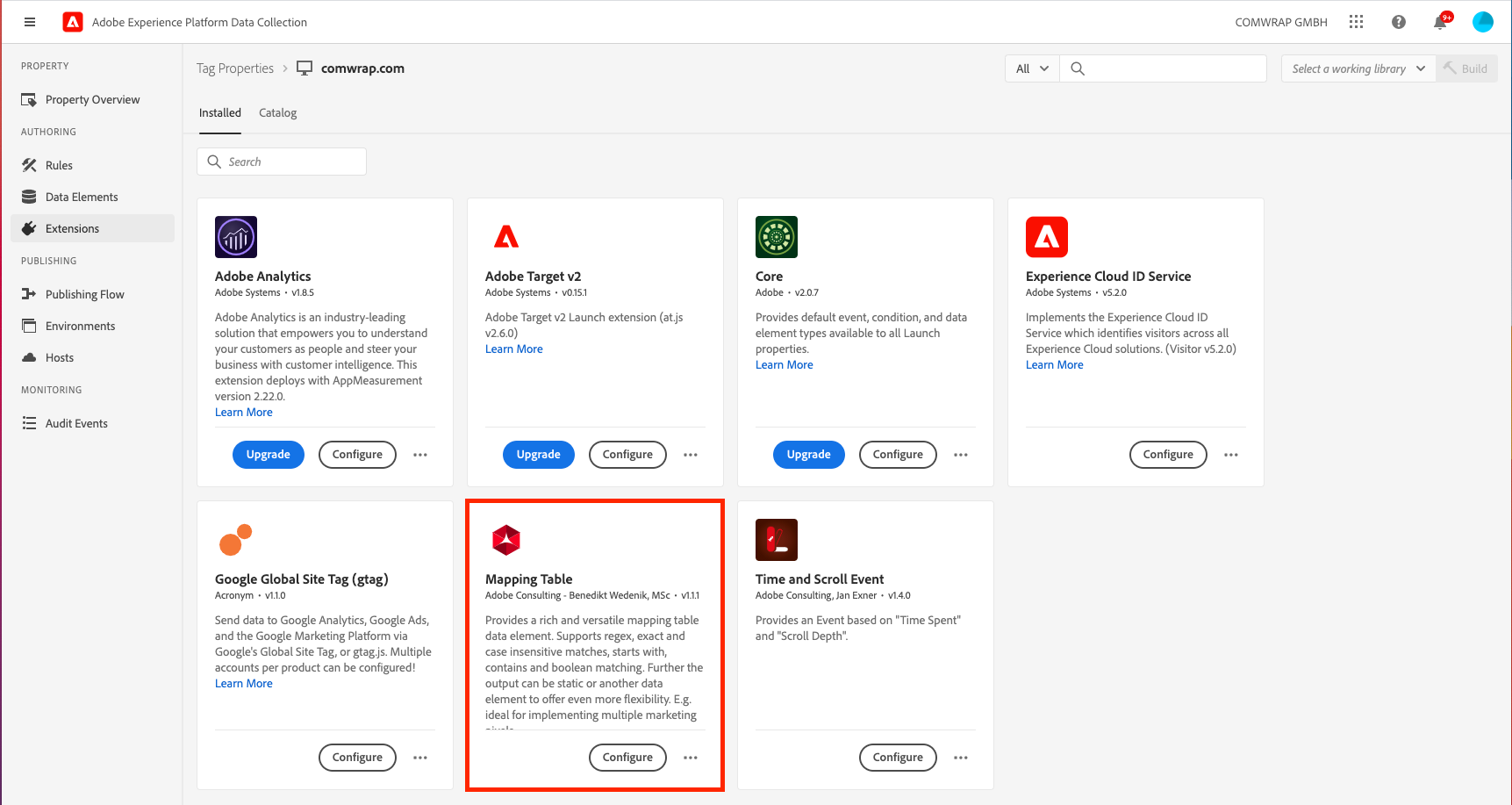Viewport: 1512px width, 805px height.
Task: Configure the Core extension
Action: click(x=898, y=455)
